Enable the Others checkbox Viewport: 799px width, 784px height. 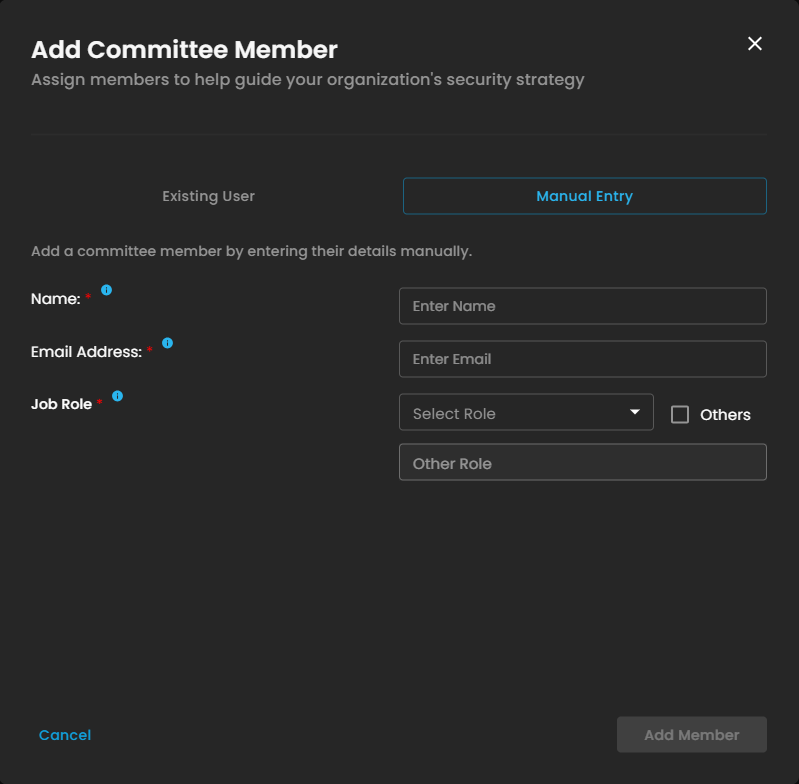pyautogui.click(x=680, y=414)
